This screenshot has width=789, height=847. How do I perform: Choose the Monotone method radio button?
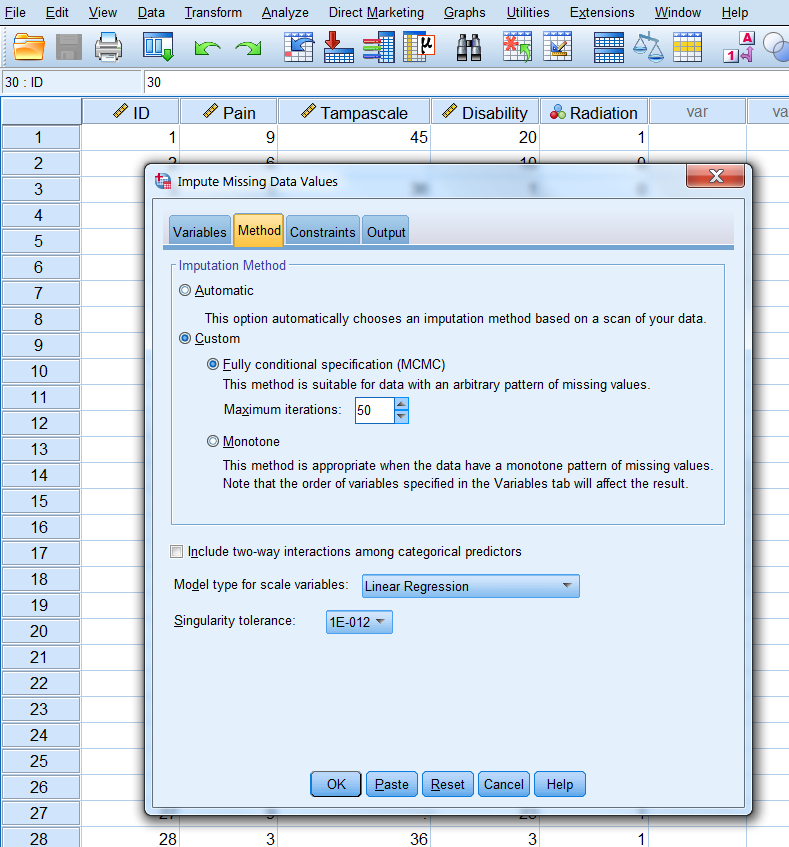click(213, 441)
